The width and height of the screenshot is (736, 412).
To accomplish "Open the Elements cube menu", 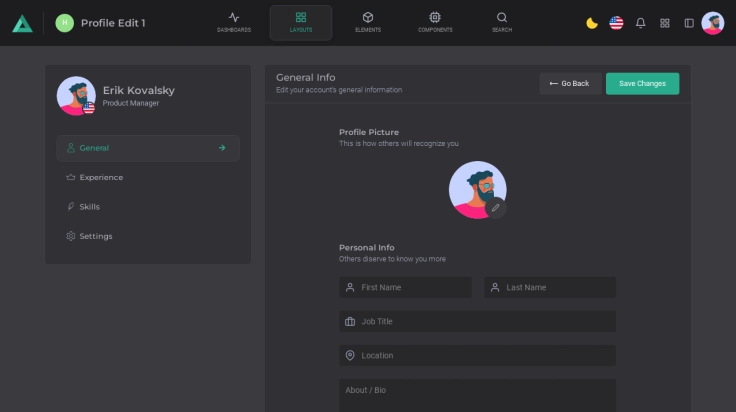I will [368, 22].
